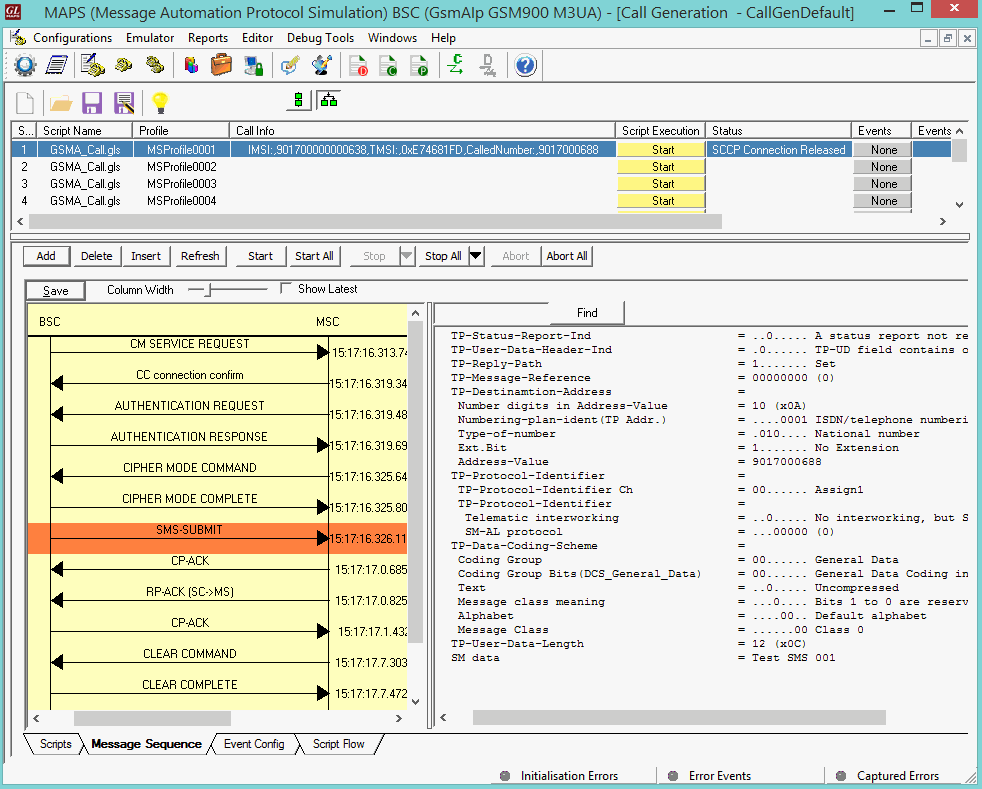Viewport: 982px width, 789px height.
Task: Click the green C arrows toolbar icon
Action: [x=455, y=65]
